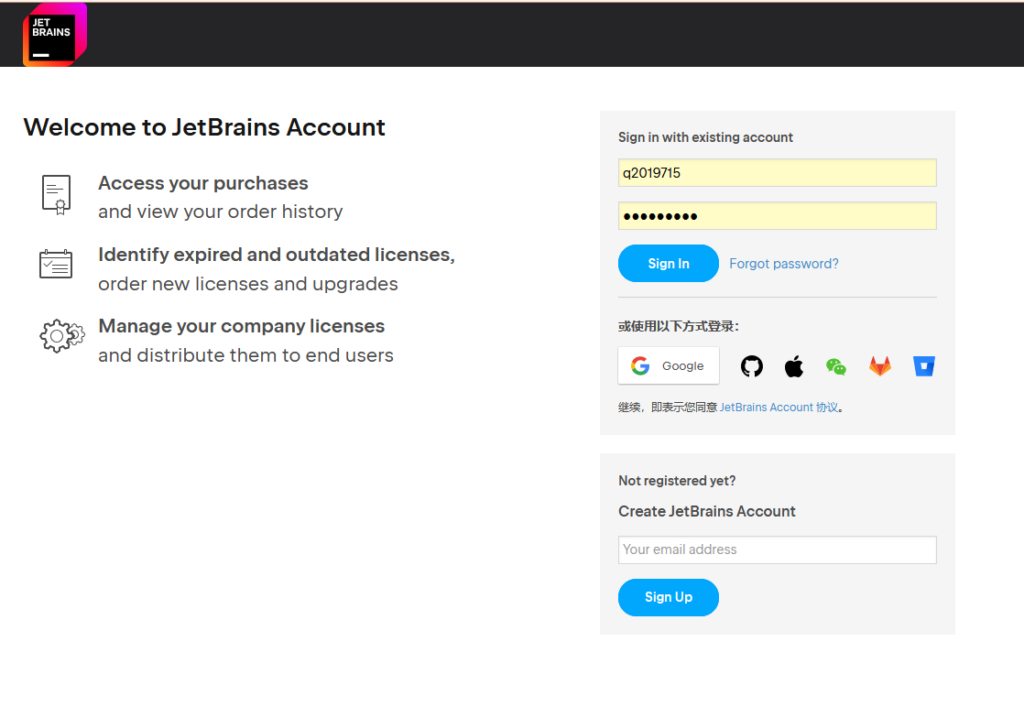Select the GitLab fox login icon
The width and height of the screenshot is (1024, 707).
879,366
